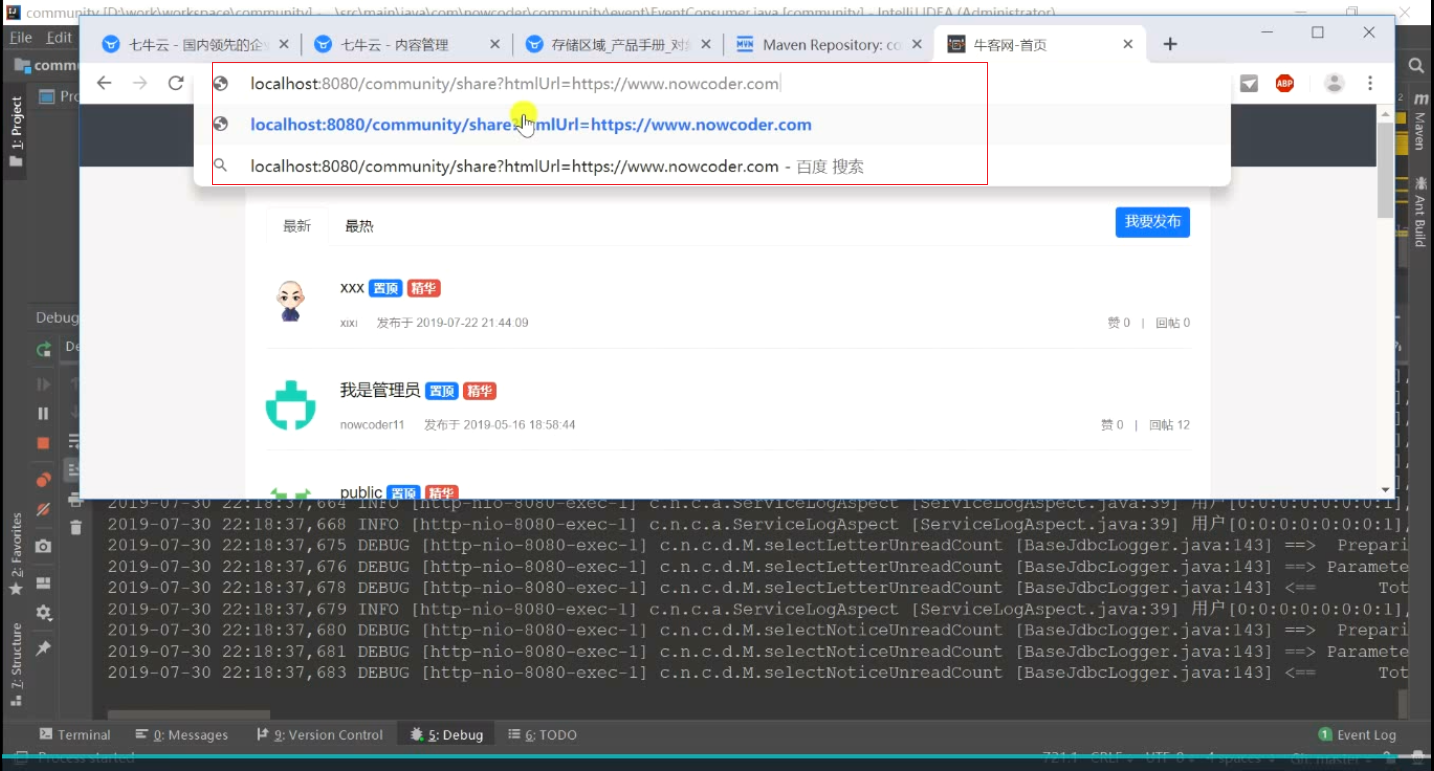The width and height of the screenshot is (1434, 771).
Task: Rerun the debug session in IntelliJ
Action: tap(43, 350)
